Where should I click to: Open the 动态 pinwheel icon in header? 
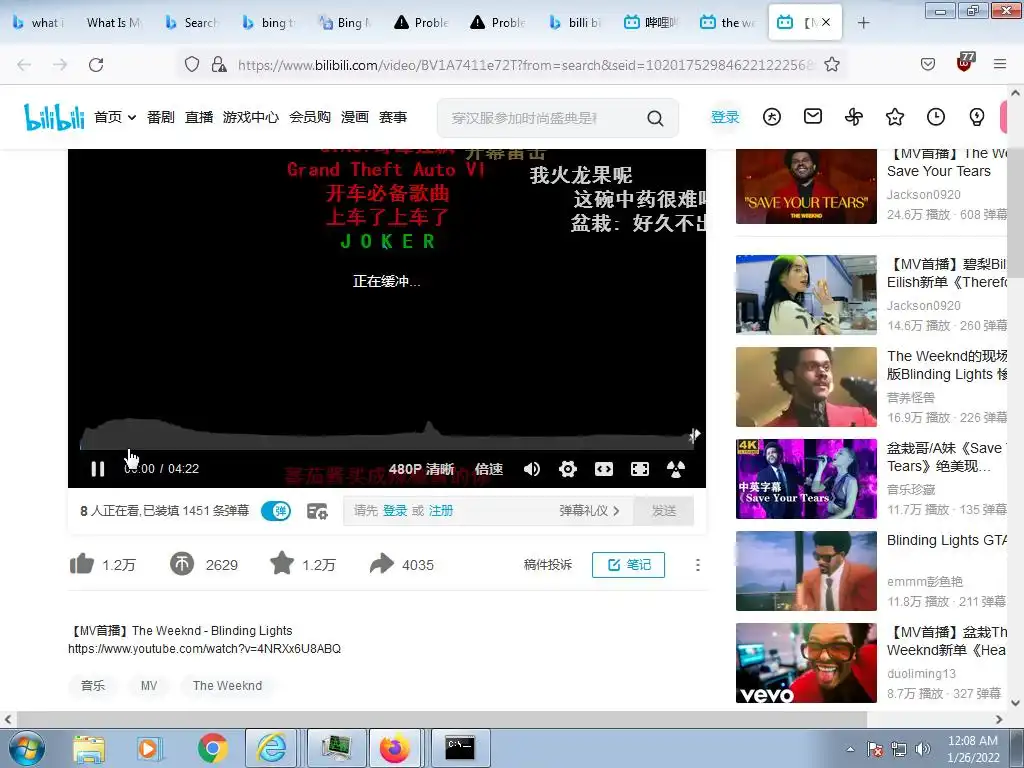point(854,118)
